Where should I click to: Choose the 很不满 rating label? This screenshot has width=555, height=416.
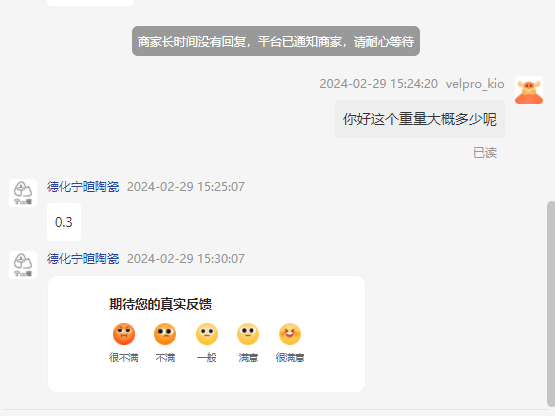tap(124, 358)
